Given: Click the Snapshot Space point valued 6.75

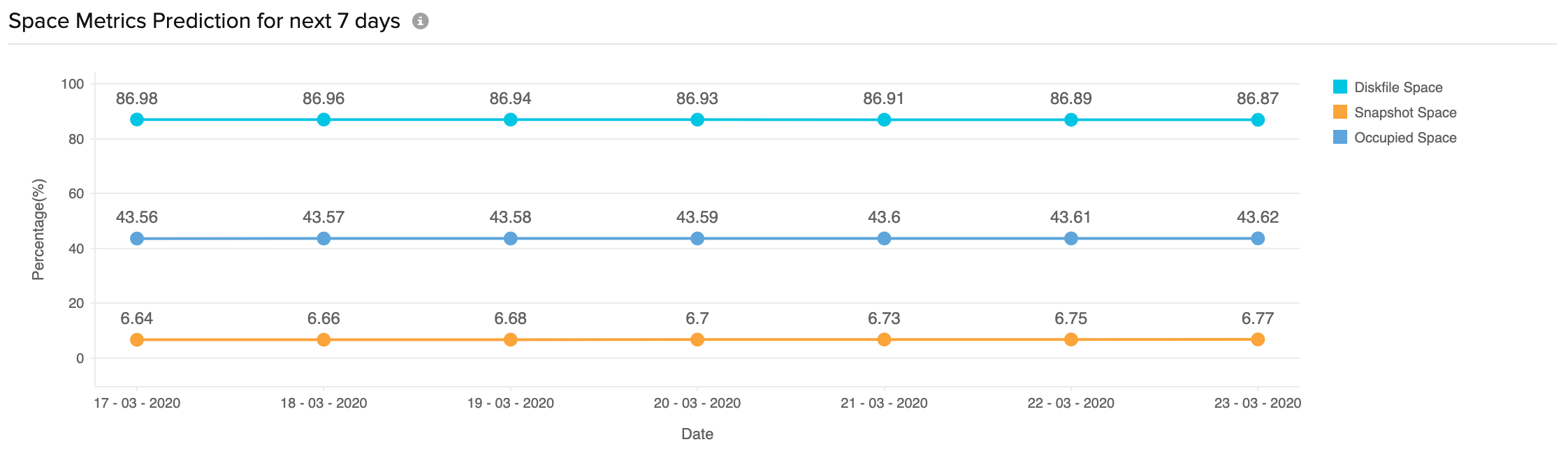Looking at the screenshot, I should (x=1071, y=340).
